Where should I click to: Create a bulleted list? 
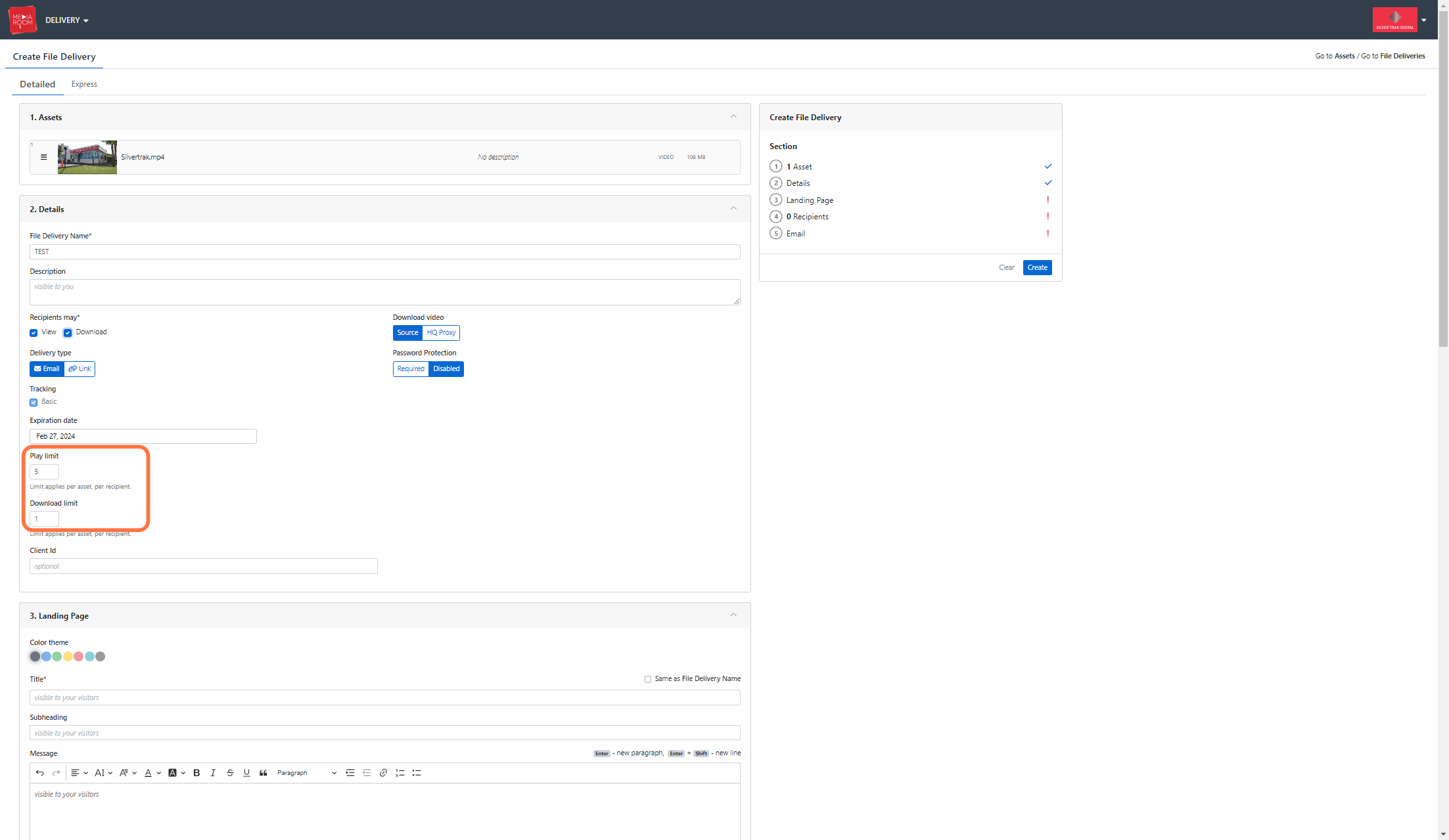point(416,773)
